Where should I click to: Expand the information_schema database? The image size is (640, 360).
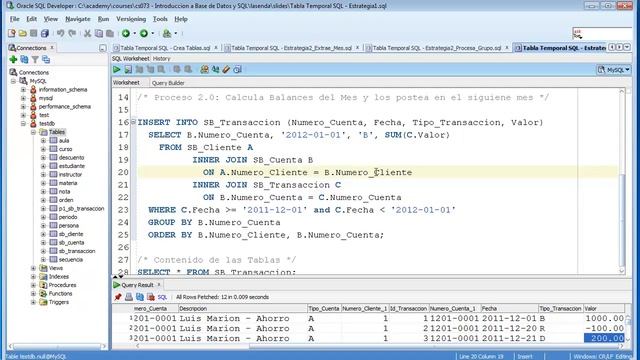(23, 89)
